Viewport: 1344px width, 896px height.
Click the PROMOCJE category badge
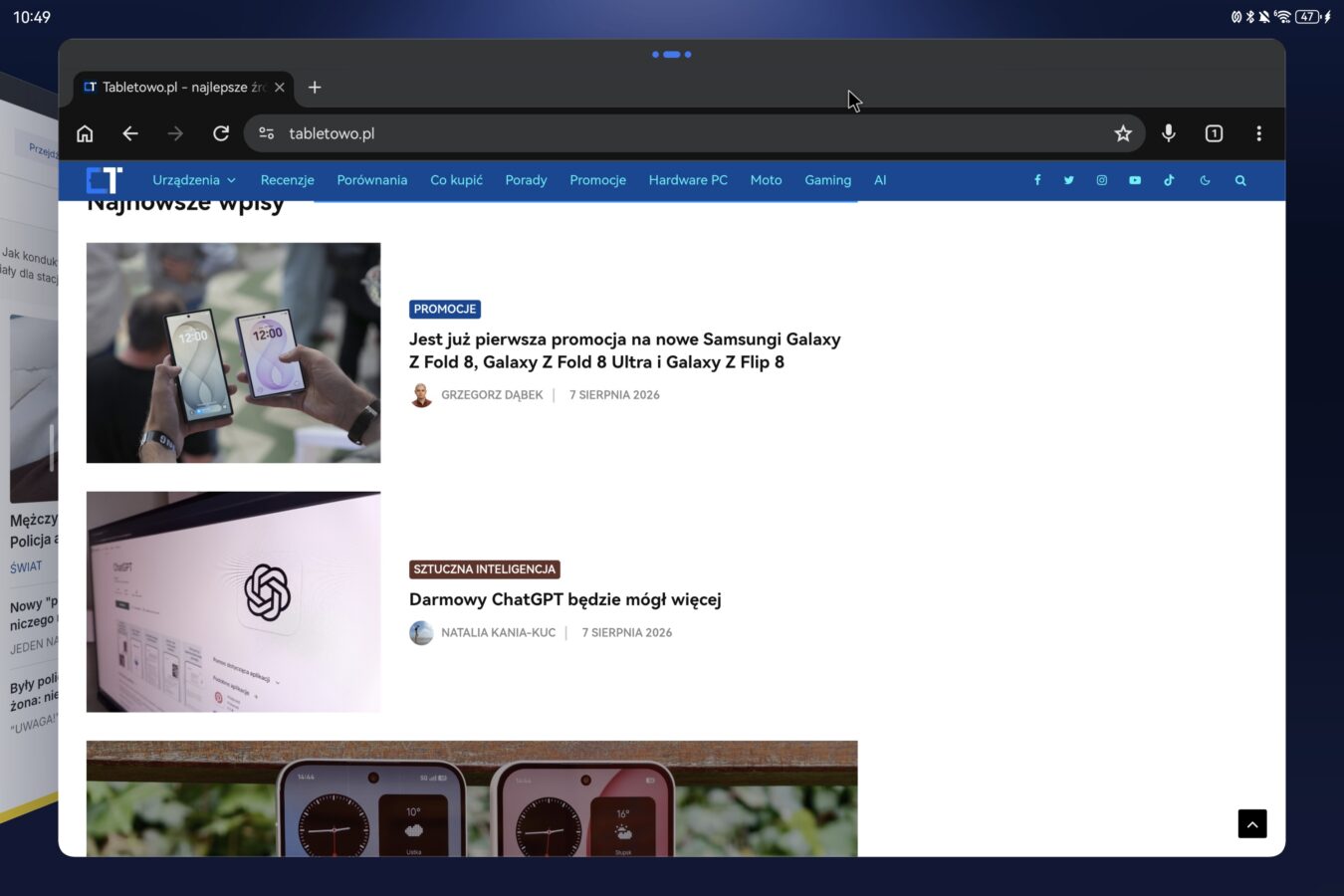click(x=445, y=309)
